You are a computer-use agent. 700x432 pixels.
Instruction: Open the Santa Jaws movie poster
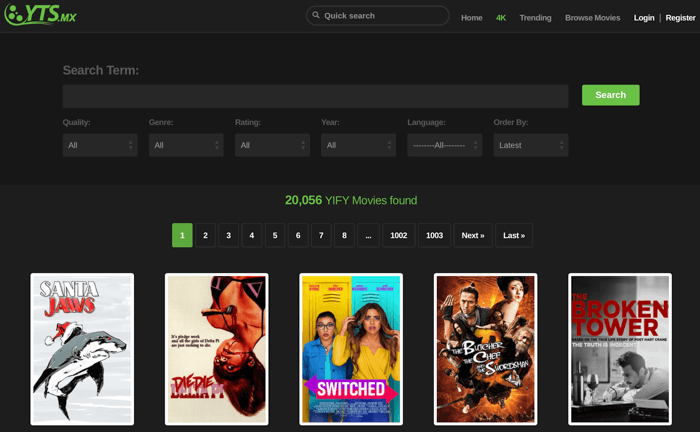[82, 349]
